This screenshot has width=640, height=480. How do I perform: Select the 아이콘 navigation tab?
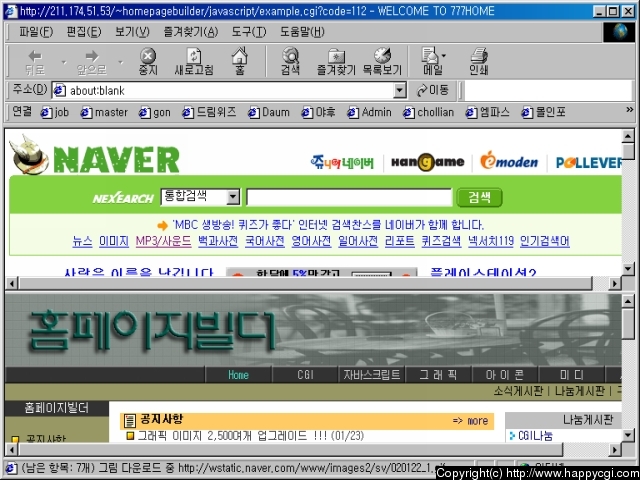coord(505,375)
